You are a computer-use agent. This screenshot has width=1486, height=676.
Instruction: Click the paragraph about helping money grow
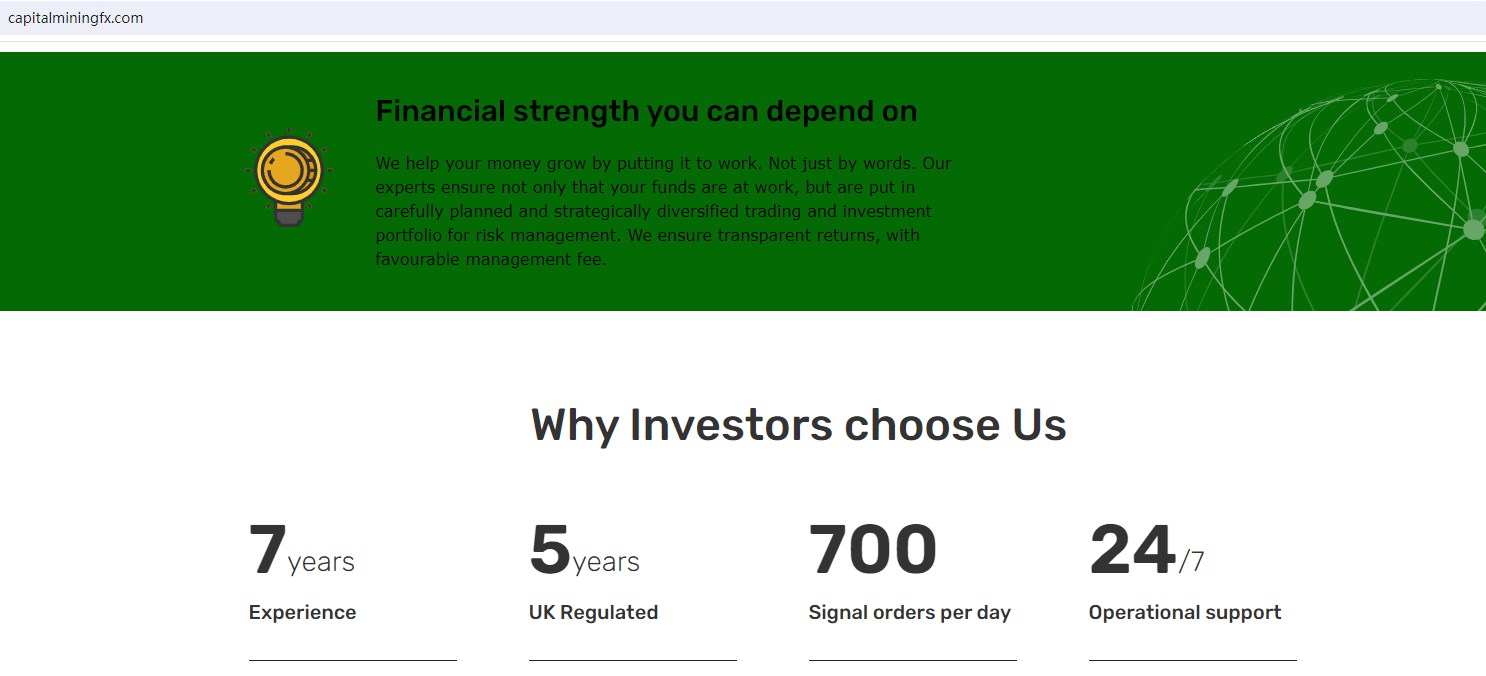click(663, 211)
